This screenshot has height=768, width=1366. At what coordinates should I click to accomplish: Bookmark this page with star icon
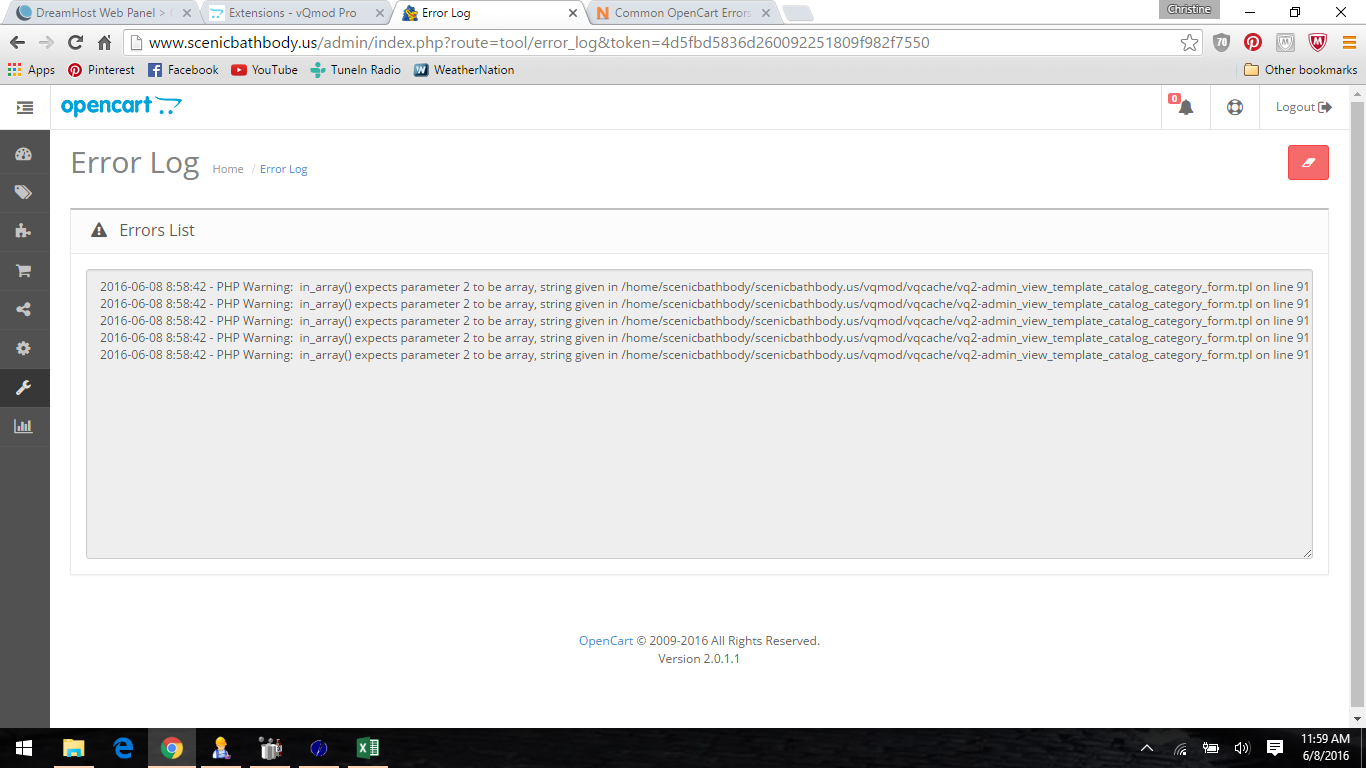(x=1189, y=43)
